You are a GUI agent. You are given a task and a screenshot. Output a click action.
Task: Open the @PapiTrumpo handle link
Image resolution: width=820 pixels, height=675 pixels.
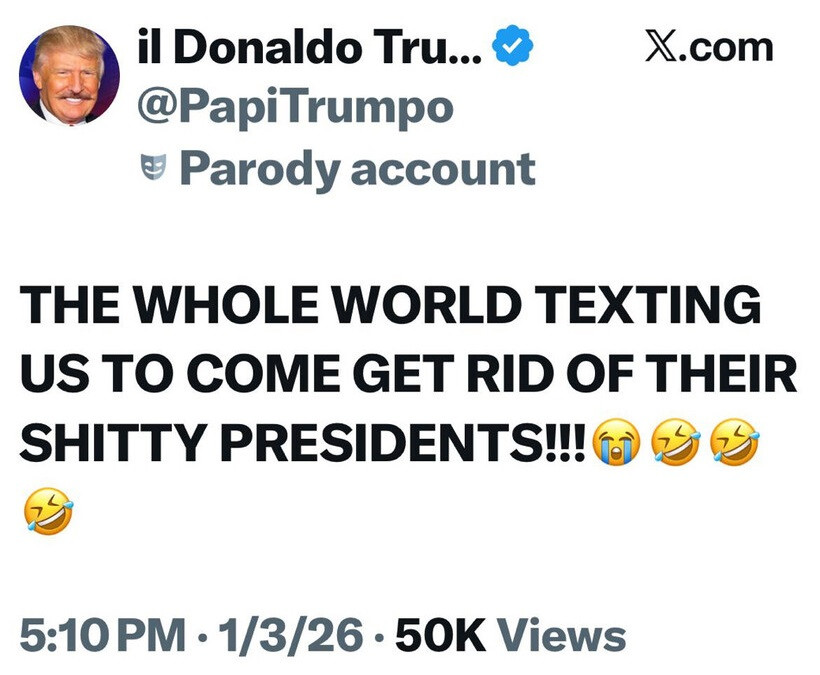(x=293, y=107)
